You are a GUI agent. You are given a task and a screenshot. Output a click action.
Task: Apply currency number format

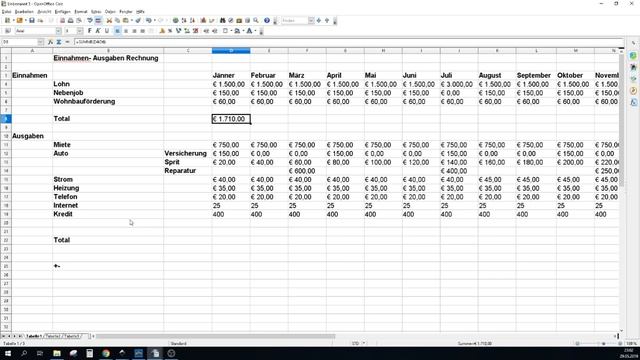coord(162,31)
